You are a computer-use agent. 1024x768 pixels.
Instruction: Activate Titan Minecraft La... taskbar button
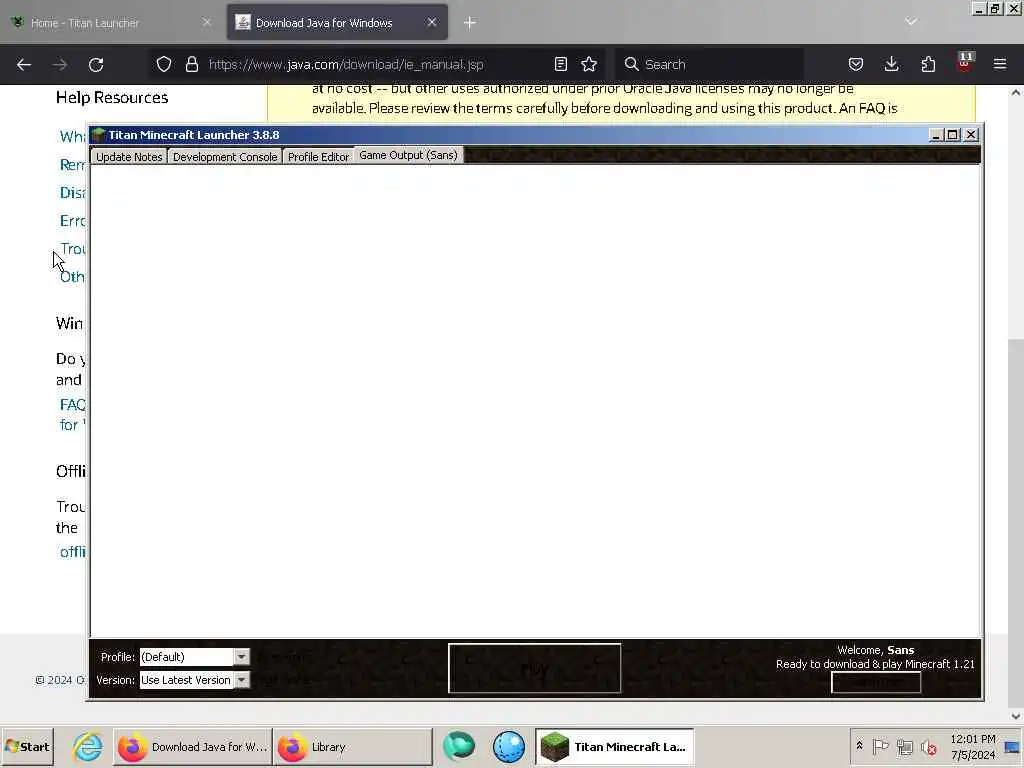click(615, 746)
